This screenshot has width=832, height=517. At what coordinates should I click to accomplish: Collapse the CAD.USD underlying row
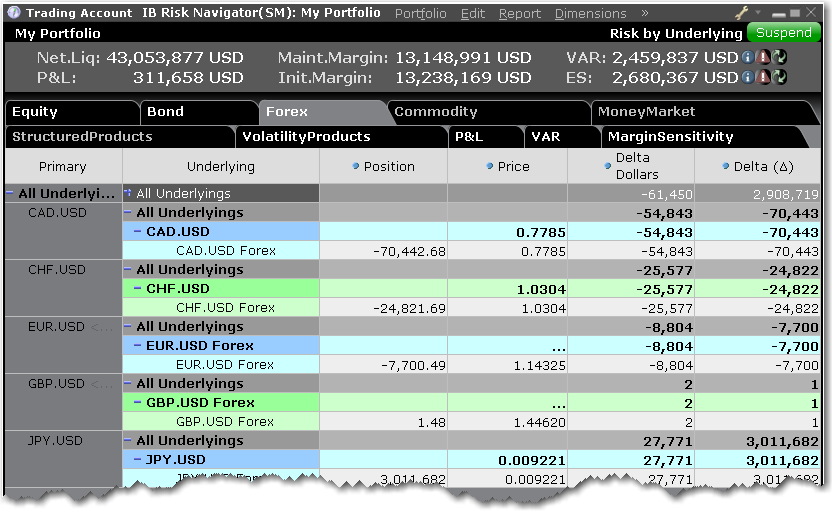click(x=138, y=232)
